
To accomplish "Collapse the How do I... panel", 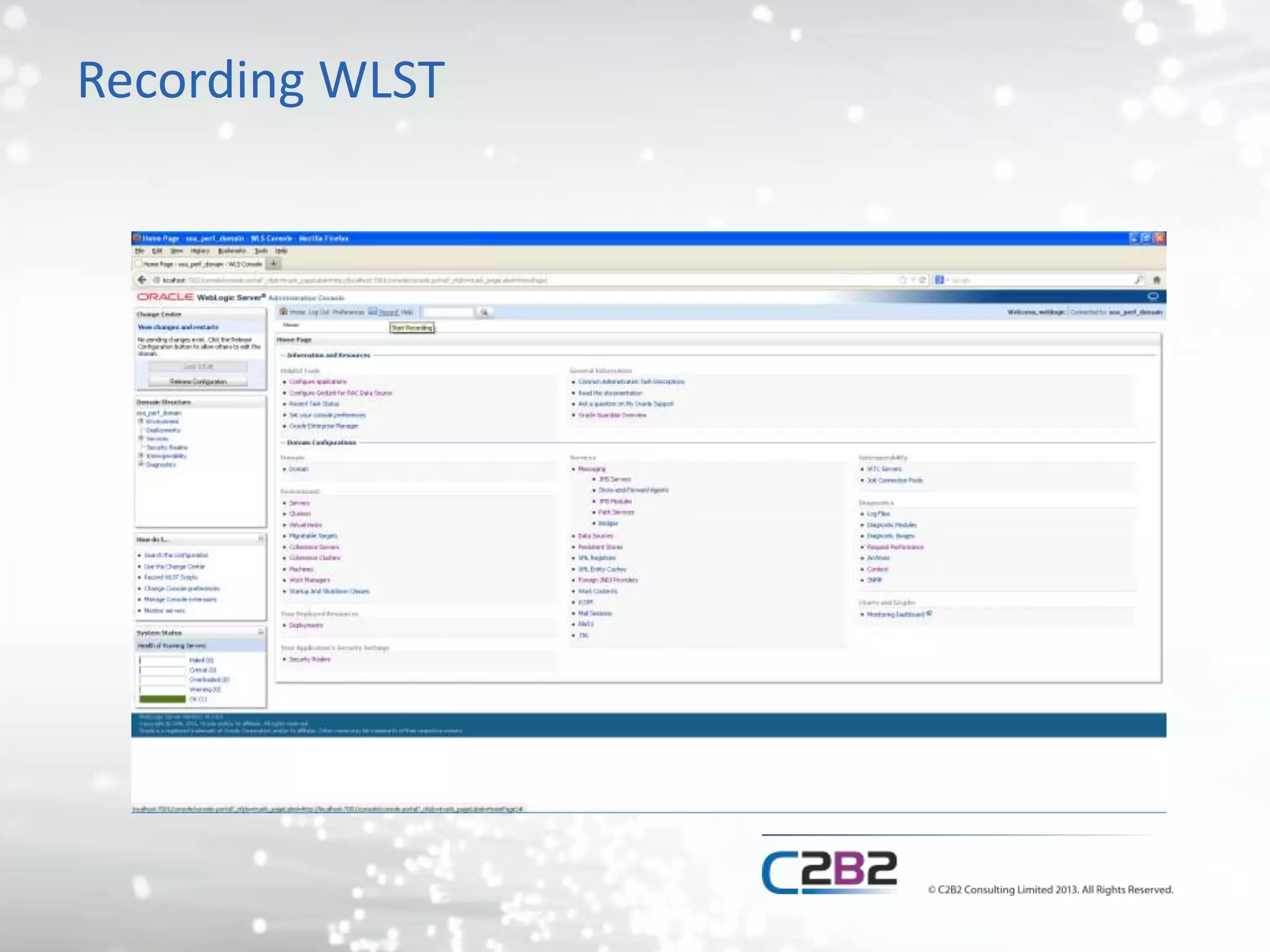I will 261,539.
